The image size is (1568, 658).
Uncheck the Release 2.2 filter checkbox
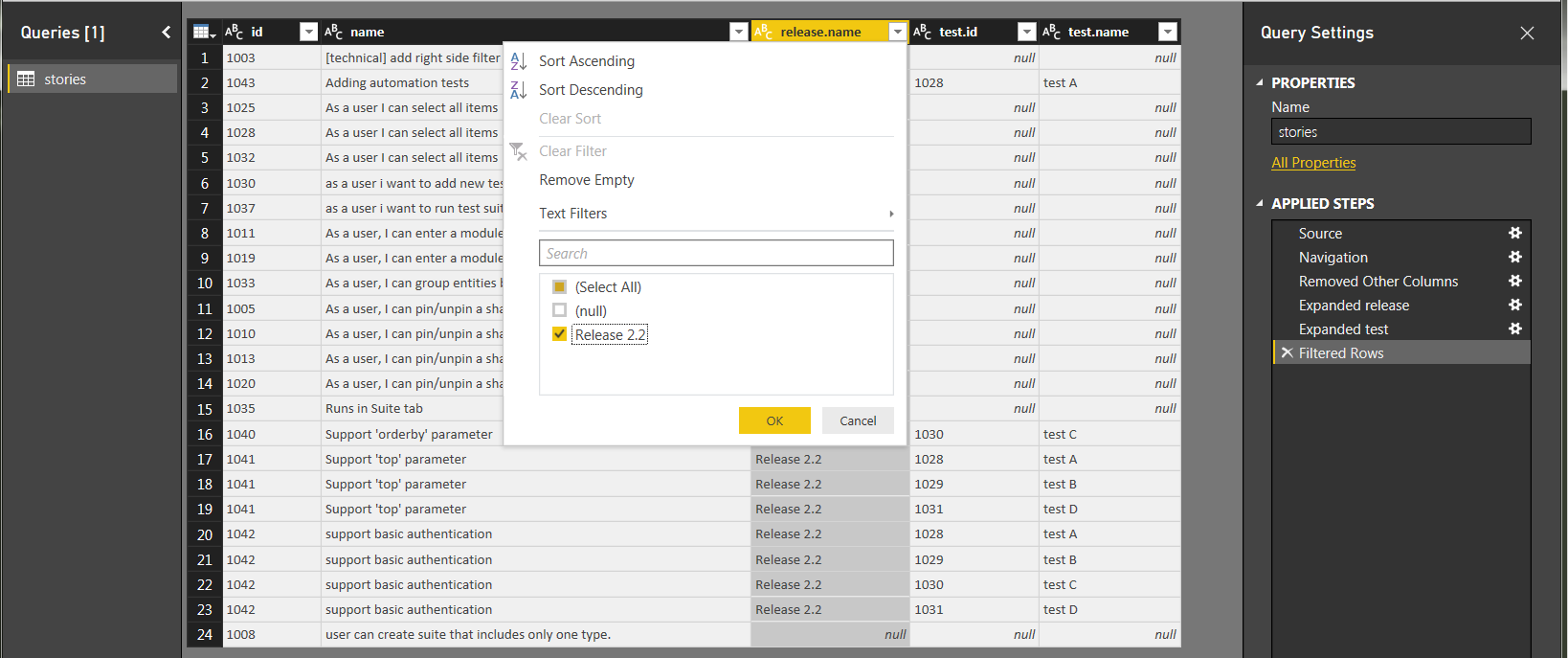[560, 334]
